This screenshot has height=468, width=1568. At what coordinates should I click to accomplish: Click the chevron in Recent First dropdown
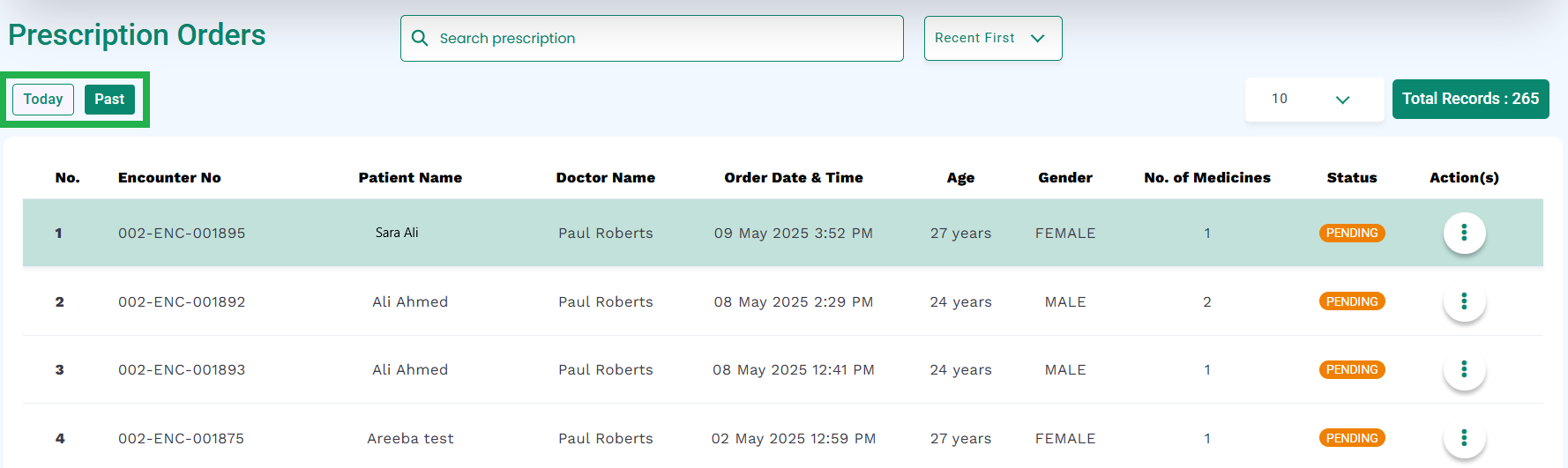(1038, 38)
